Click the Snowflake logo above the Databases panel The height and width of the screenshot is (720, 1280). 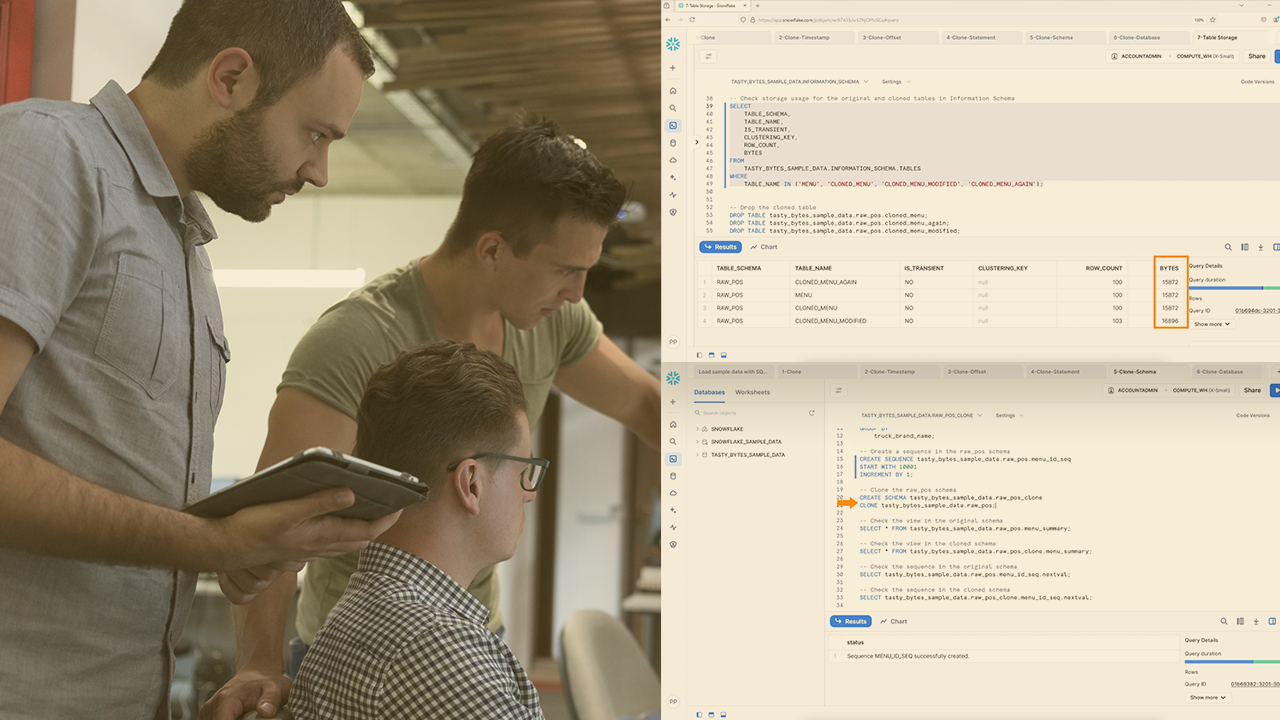(x=673, y=377)
